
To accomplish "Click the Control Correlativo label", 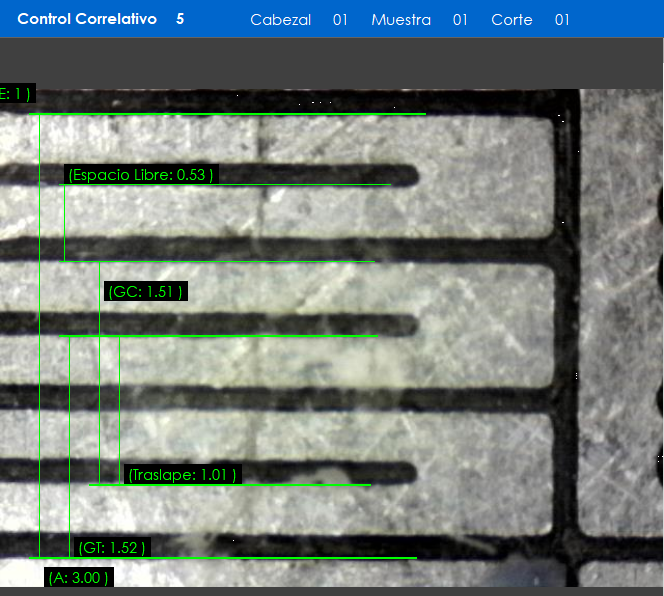I will coord(87,19).
